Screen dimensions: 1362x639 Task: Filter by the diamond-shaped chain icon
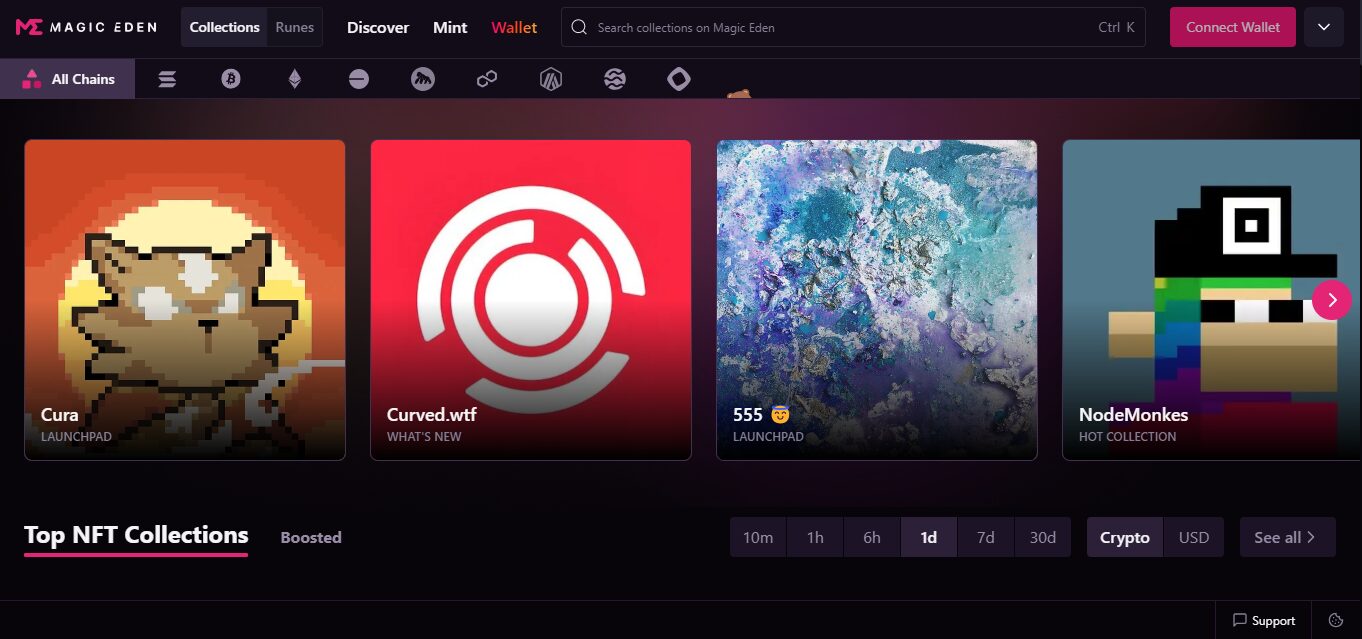tap(679, 79)
